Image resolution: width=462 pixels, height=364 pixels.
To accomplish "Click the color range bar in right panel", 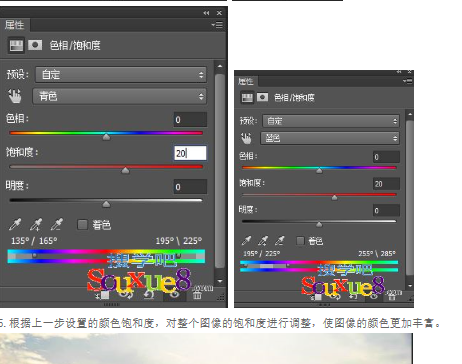I will pyautogui.click(x=319, y=266).
